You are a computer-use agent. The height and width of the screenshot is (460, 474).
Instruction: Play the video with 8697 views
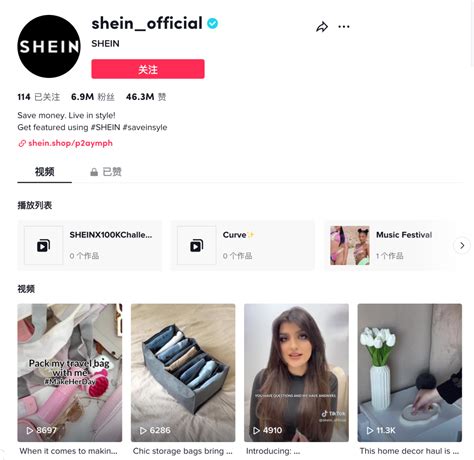[x=70, y=372]
